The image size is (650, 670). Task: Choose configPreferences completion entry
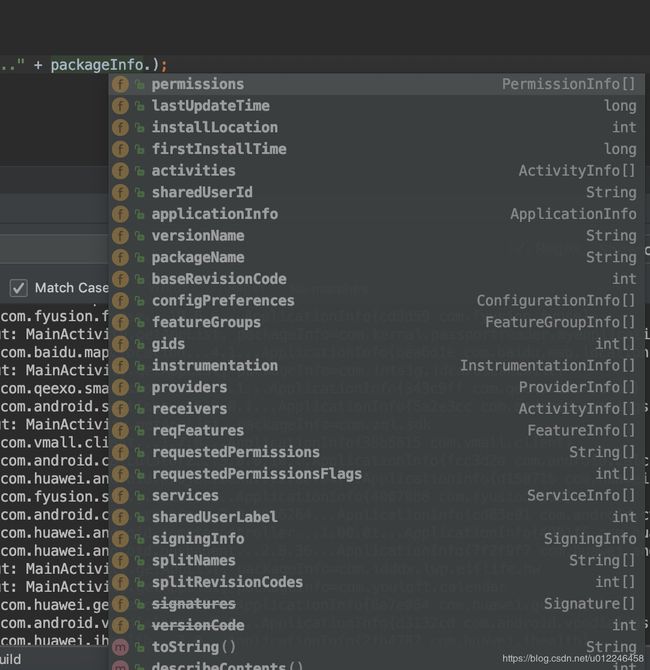376,301
